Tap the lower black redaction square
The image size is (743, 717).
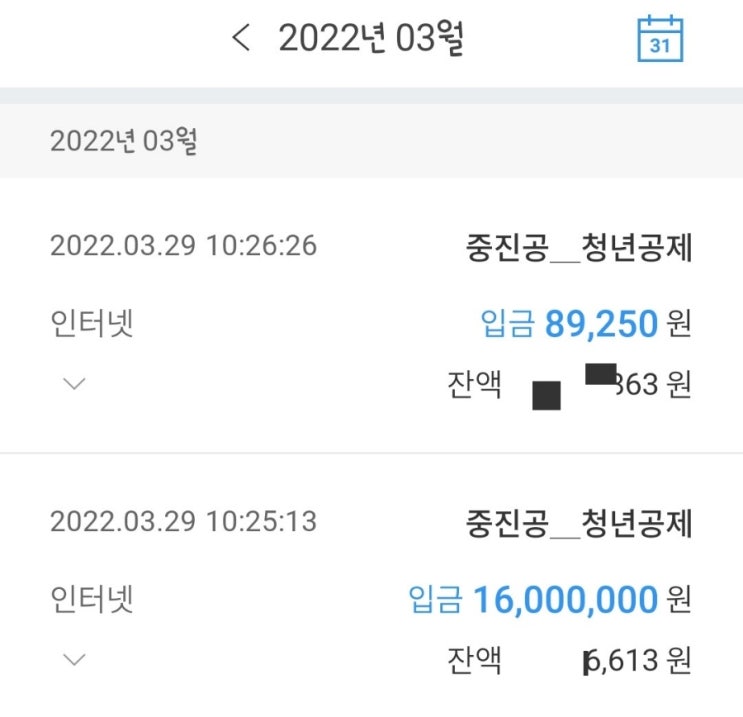pos(546,396)
